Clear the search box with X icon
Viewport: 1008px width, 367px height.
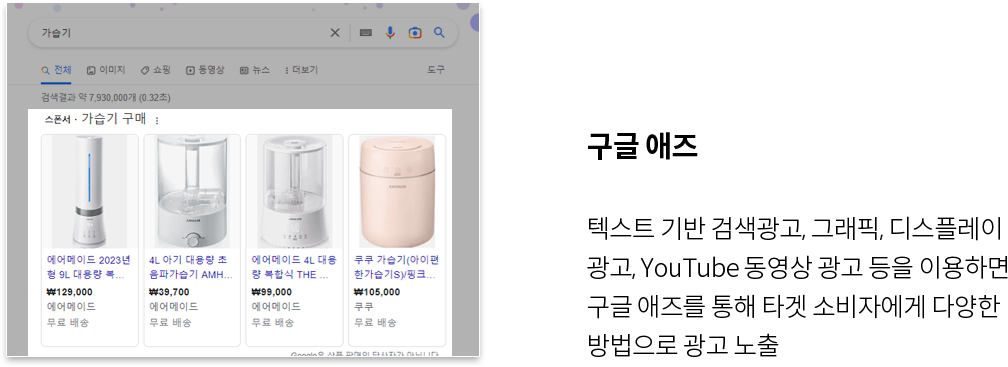coord(335,33)
